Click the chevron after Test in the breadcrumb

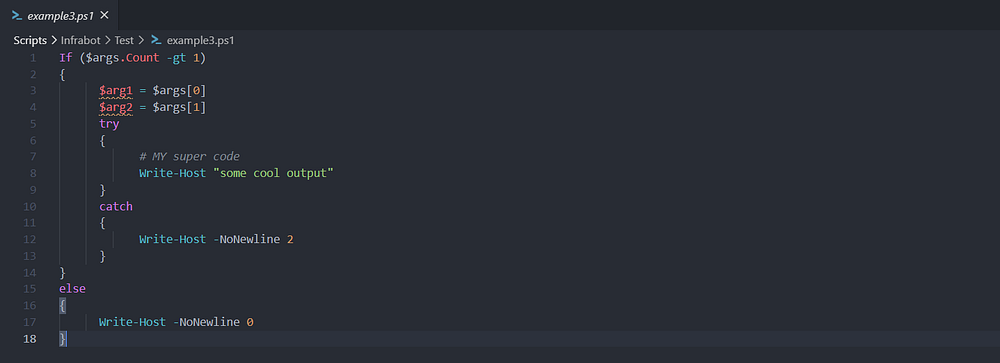click(141, 40)
